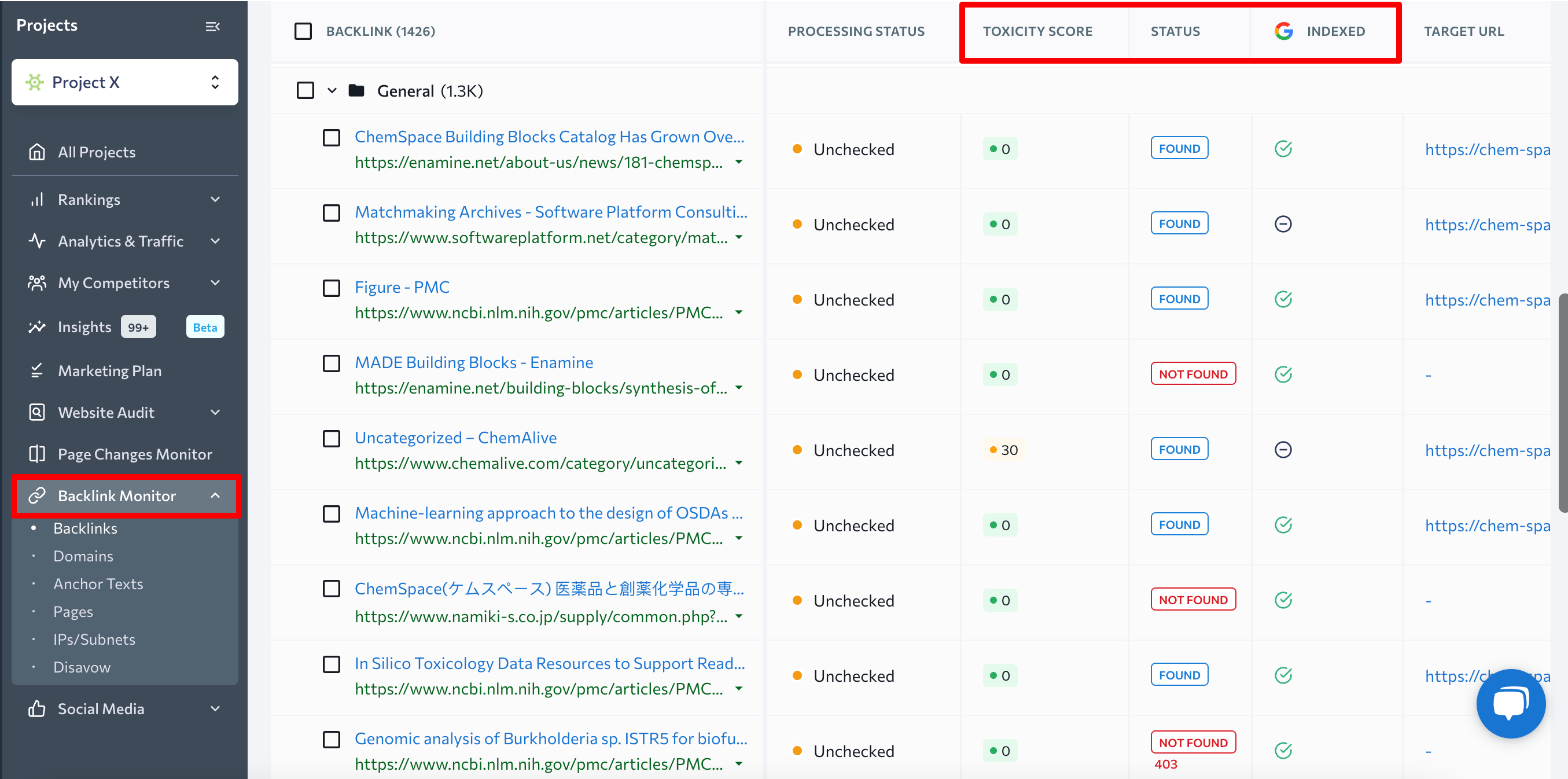1568x779 pixels.
Task: Select the My Competitors people icon
Action: (36, 282)
